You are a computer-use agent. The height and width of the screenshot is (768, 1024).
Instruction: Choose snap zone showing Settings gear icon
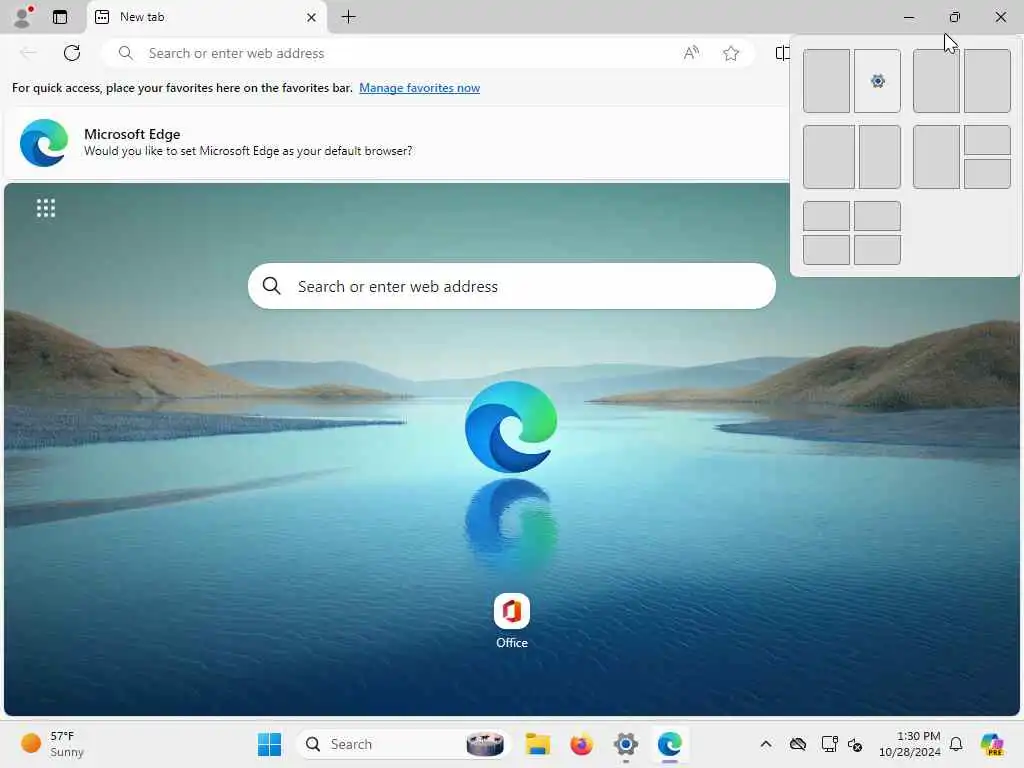click(x=877, y=81)
